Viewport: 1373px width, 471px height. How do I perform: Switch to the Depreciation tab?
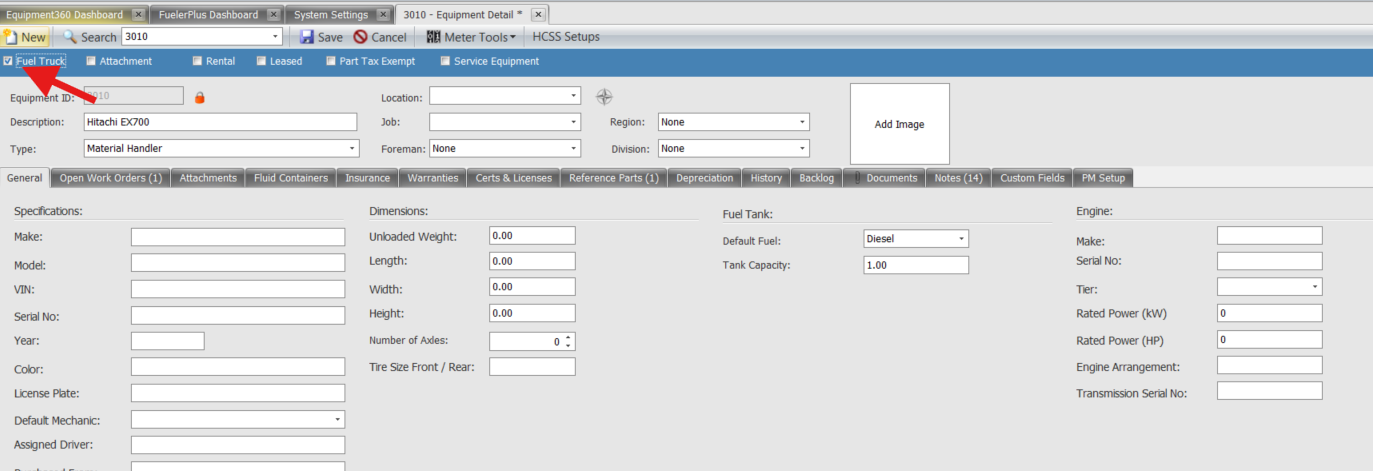705,178
